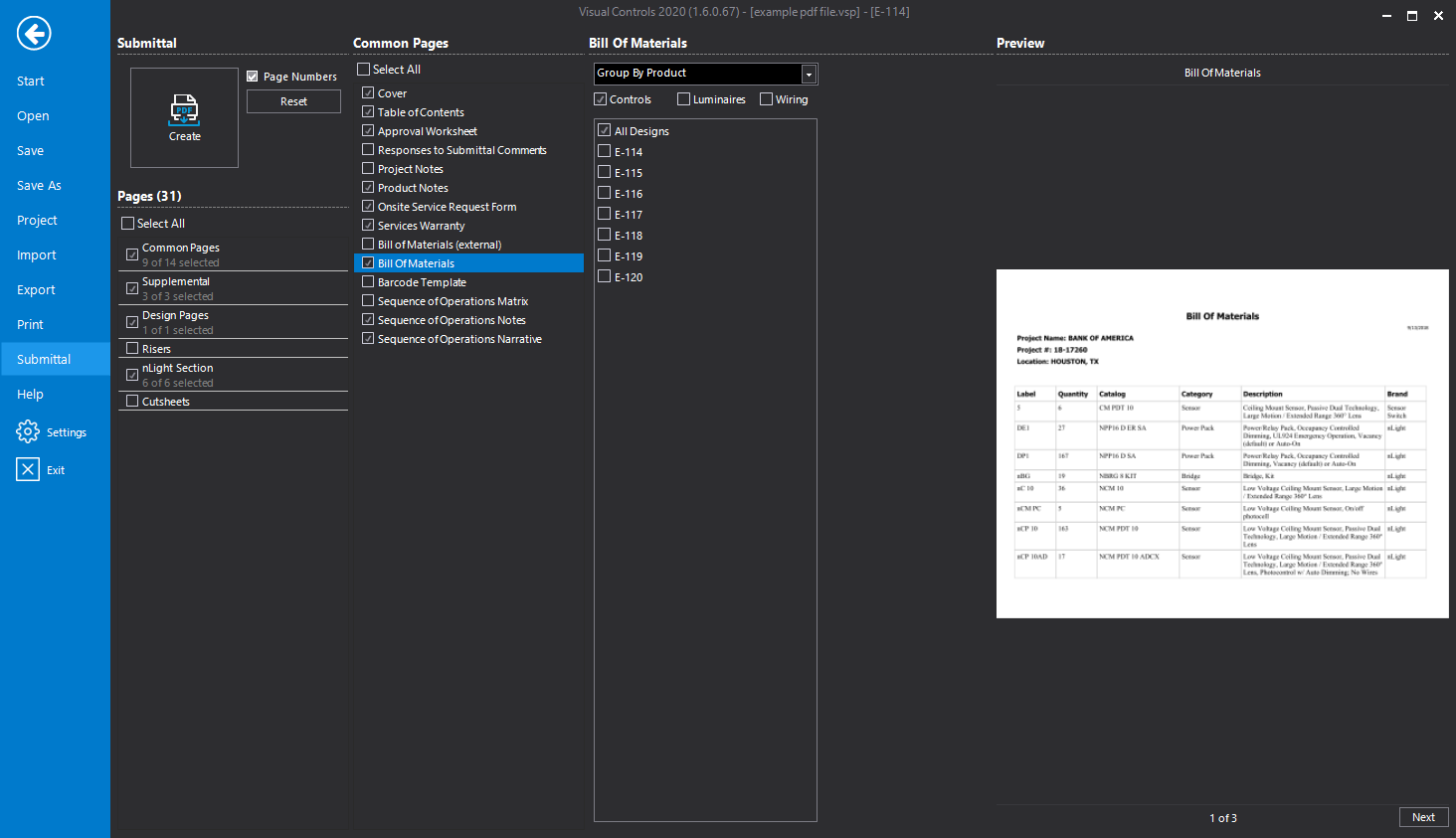Image resolution: width=1456 pixels, height=838 pixels.
Task: Toggle the Design Pages section checkbox
Action: [x=132, y=322]
